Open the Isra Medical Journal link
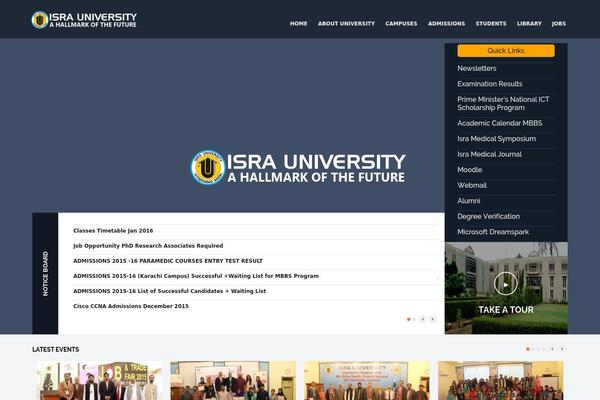 coord(489,154)
